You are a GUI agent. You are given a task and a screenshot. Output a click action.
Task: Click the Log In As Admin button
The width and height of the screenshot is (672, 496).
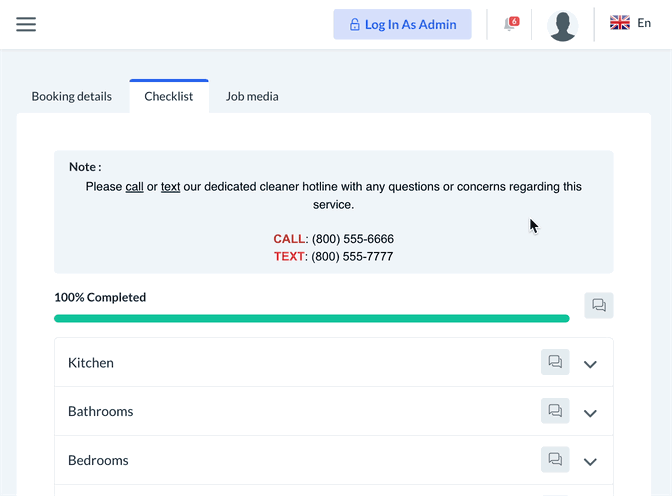click(402, 24)
